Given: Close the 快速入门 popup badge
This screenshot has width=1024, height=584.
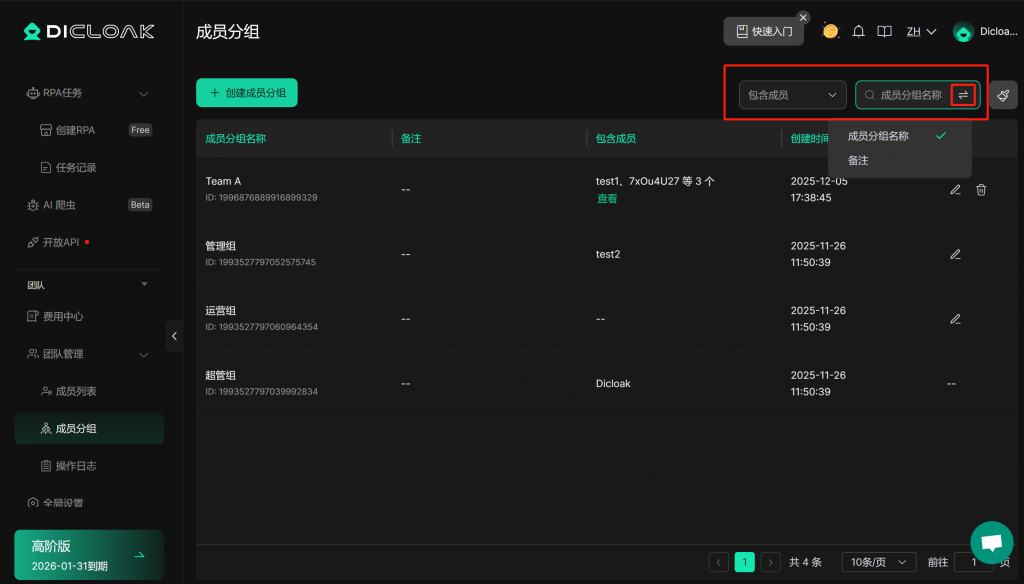Looking at the screenshot, I should click(803, 17).
